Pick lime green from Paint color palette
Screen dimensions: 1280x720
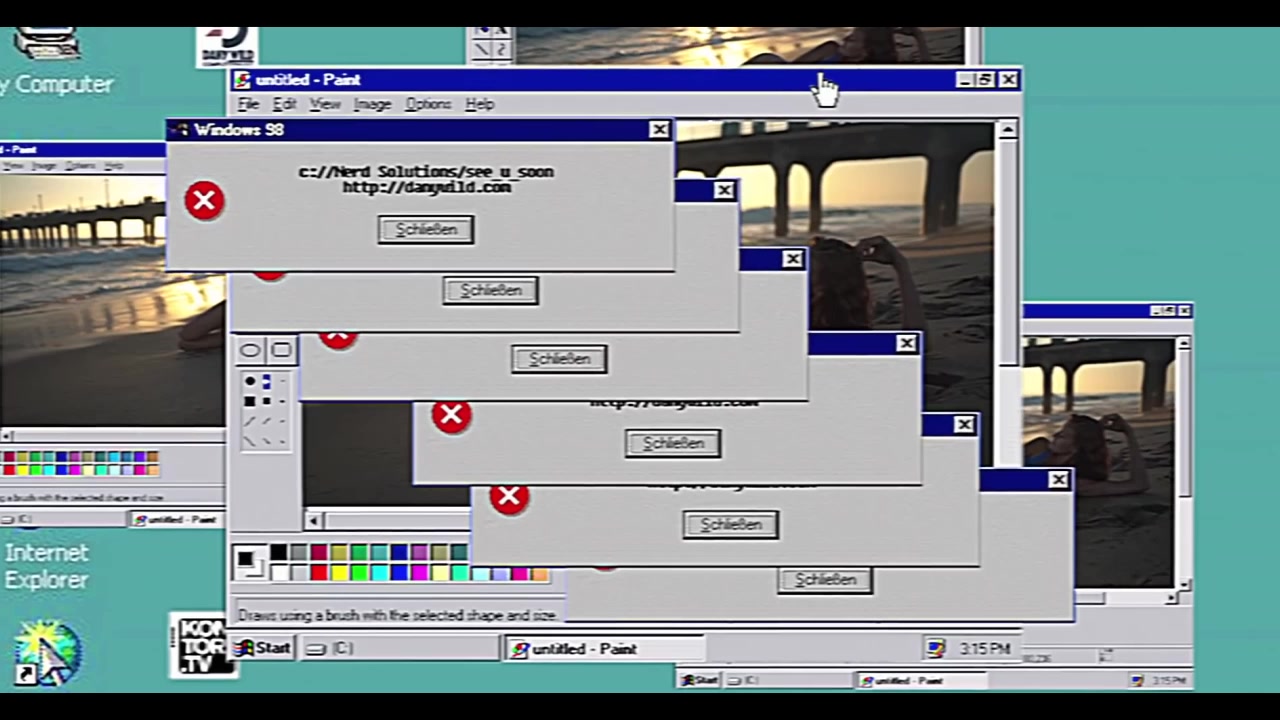359,573
